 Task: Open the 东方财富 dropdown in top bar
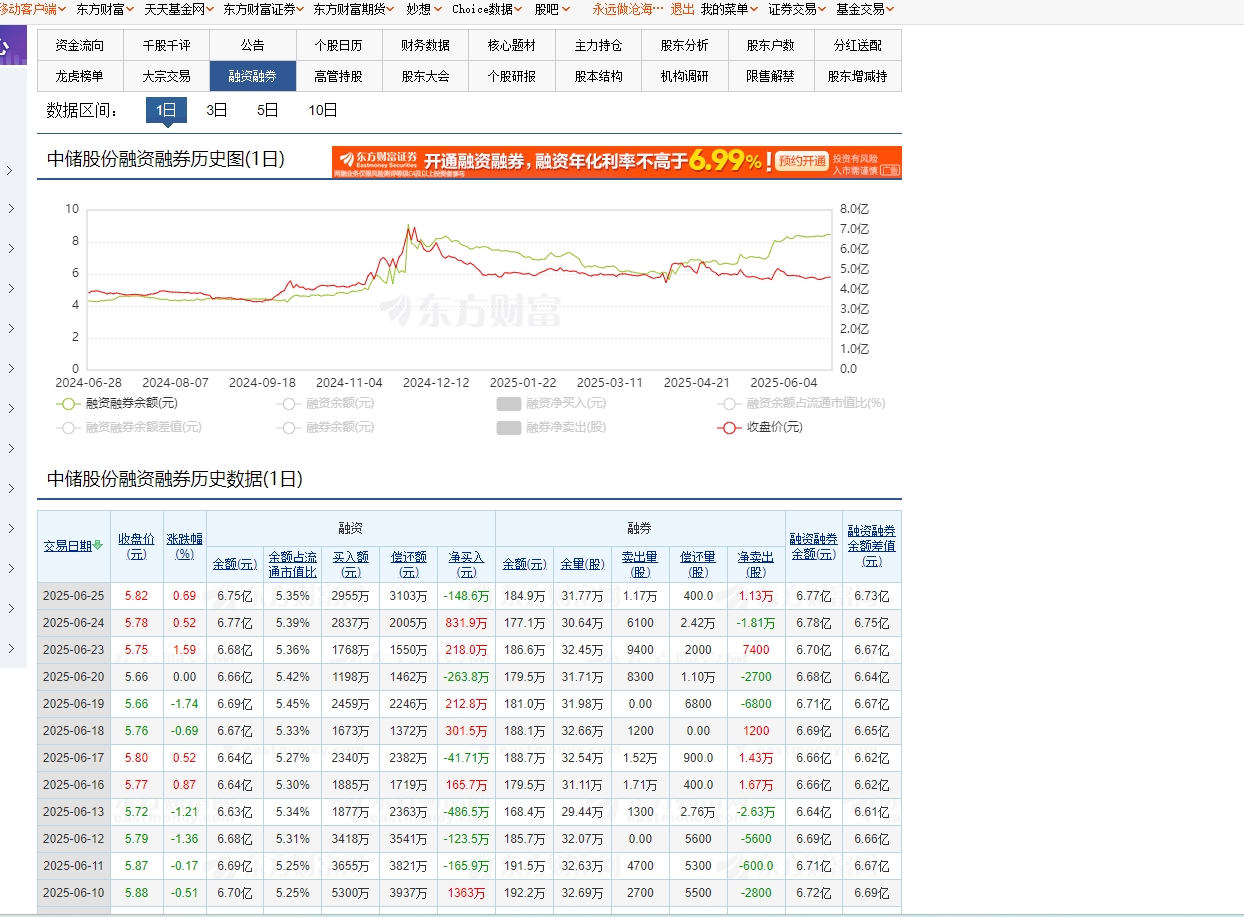click(106, 9)
